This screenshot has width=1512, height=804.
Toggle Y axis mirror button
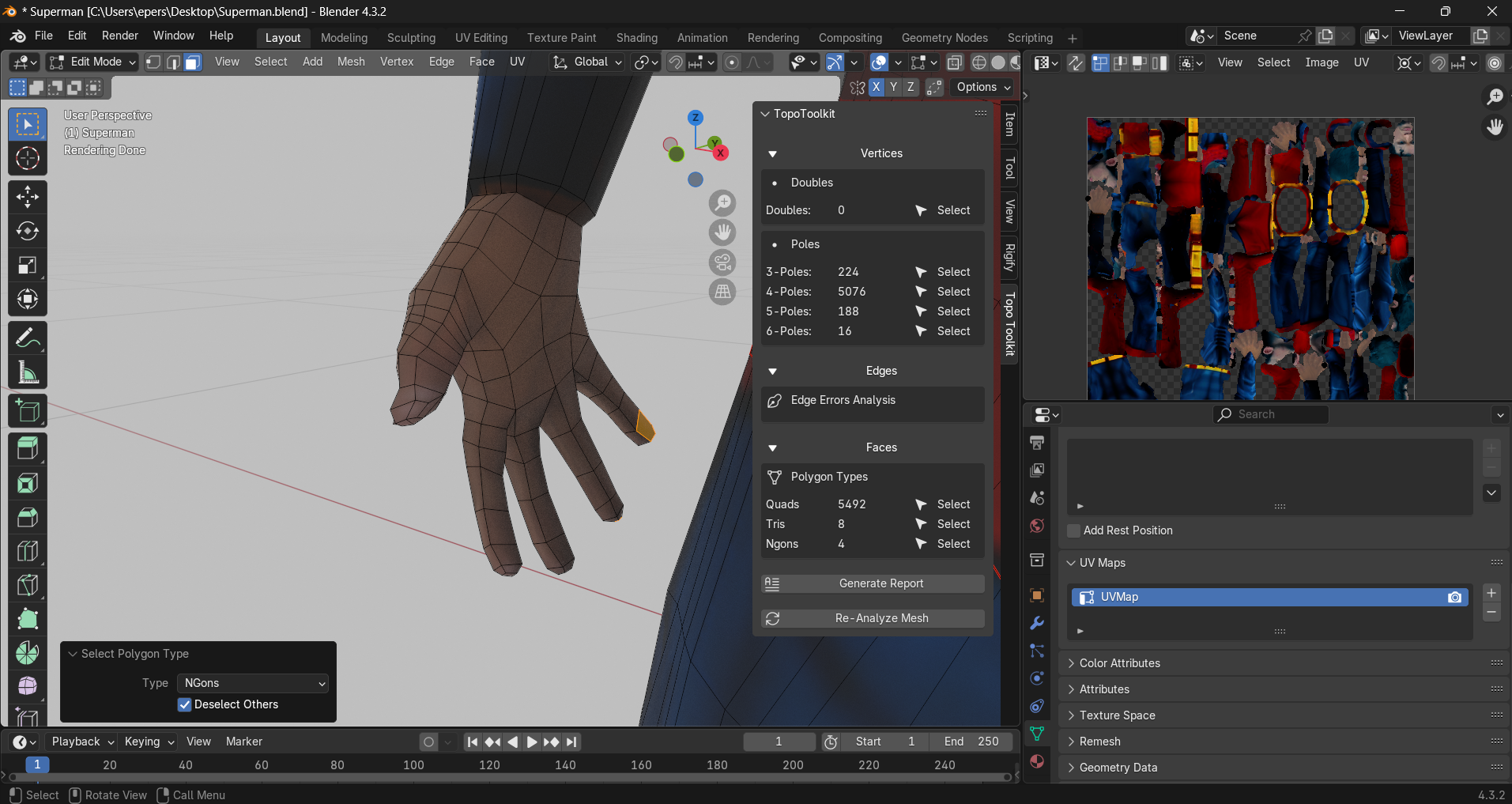tap(894, 87)
